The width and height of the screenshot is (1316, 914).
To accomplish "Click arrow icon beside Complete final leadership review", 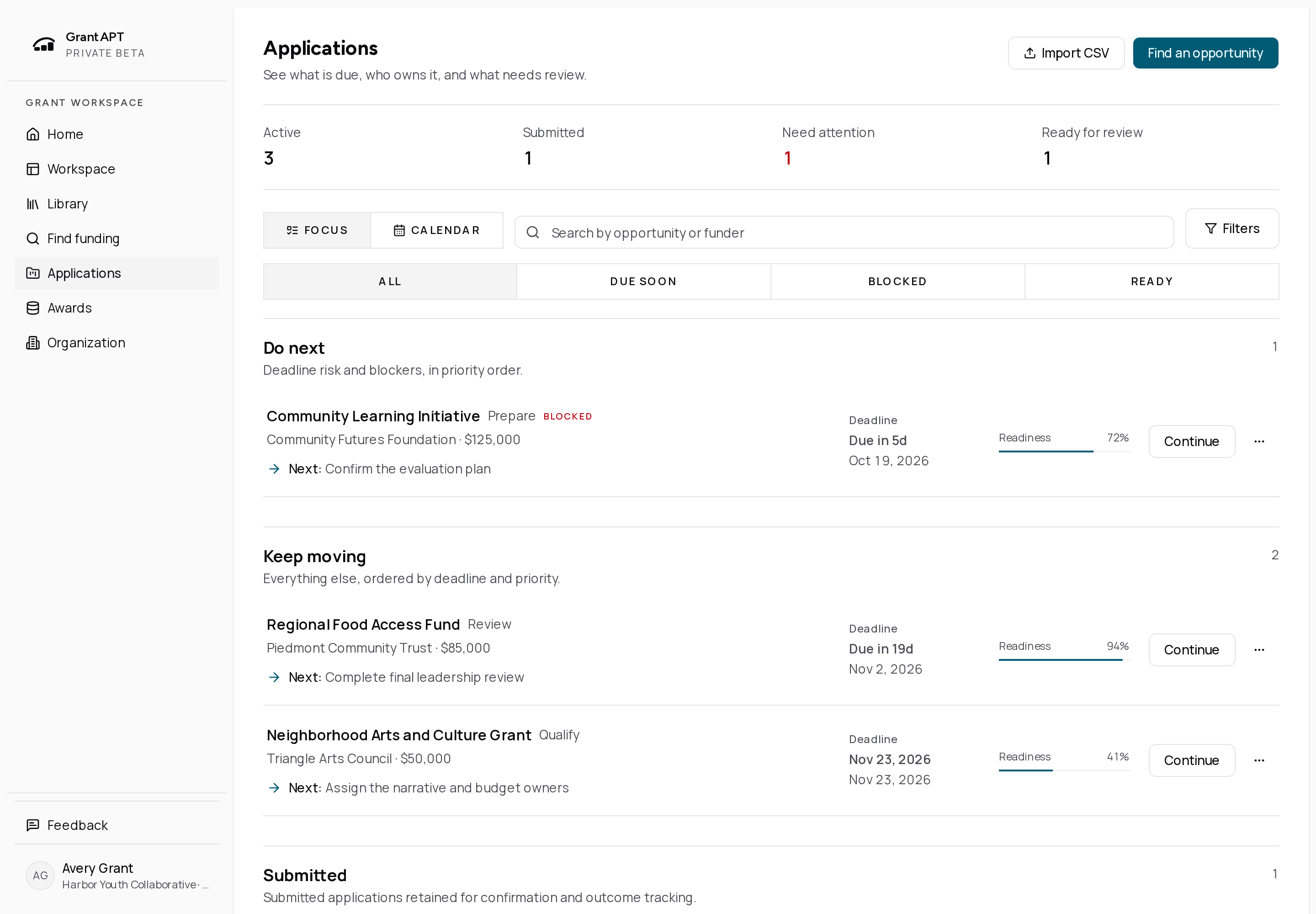I will [x=274, y=677].
